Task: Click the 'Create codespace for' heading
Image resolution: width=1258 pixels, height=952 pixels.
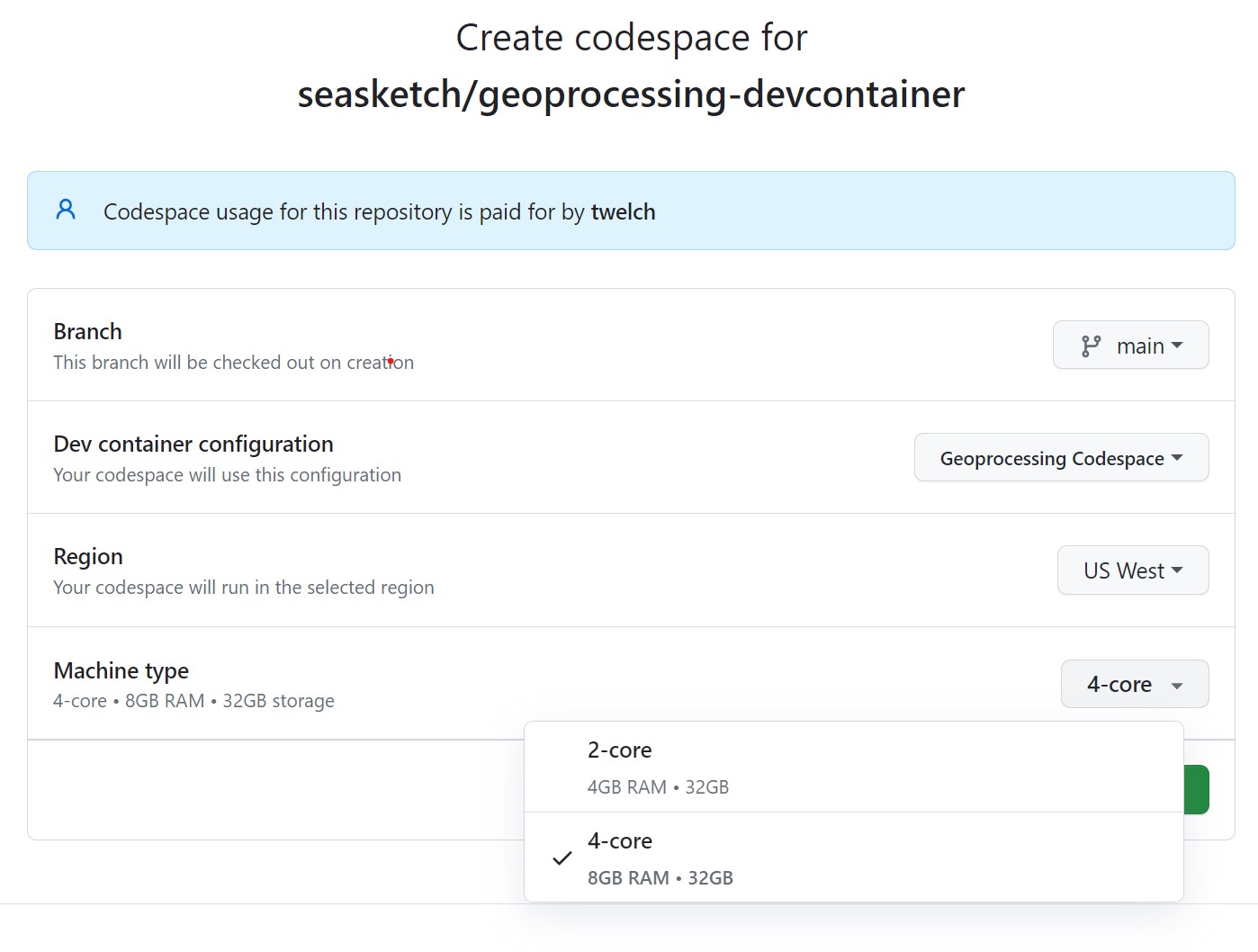Action: coord(631,37)
